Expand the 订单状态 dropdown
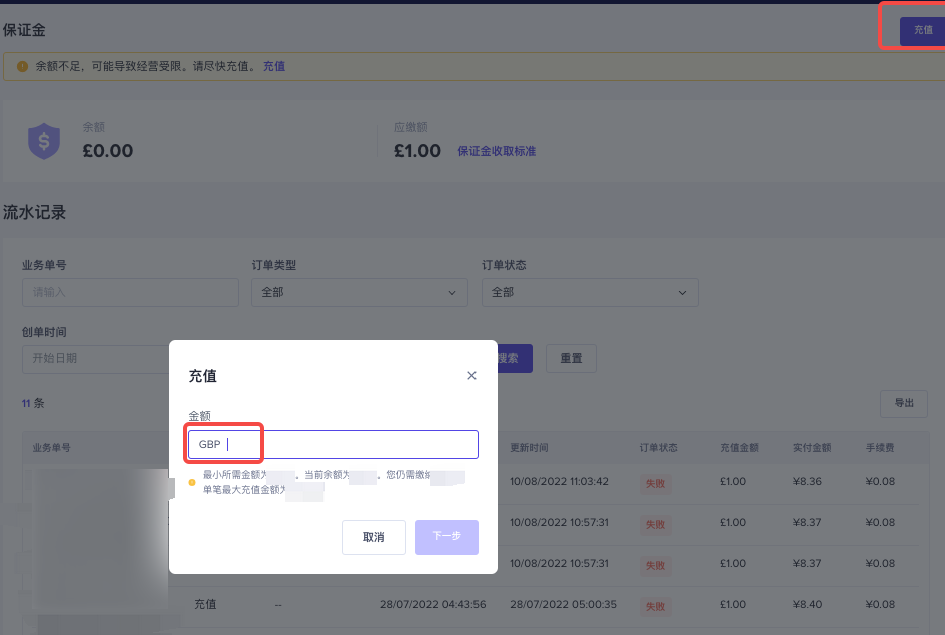This screenshot has width=945, height=635. tap(590, 292)
